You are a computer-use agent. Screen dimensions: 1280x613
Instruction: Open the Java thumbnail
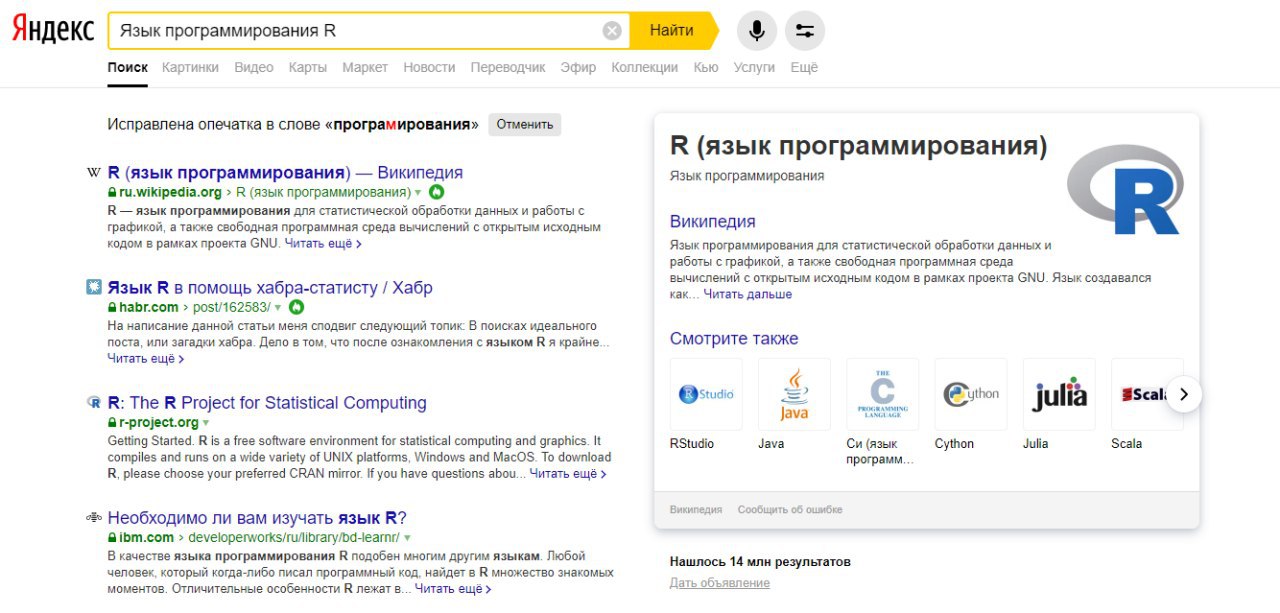tap(794, 394)
